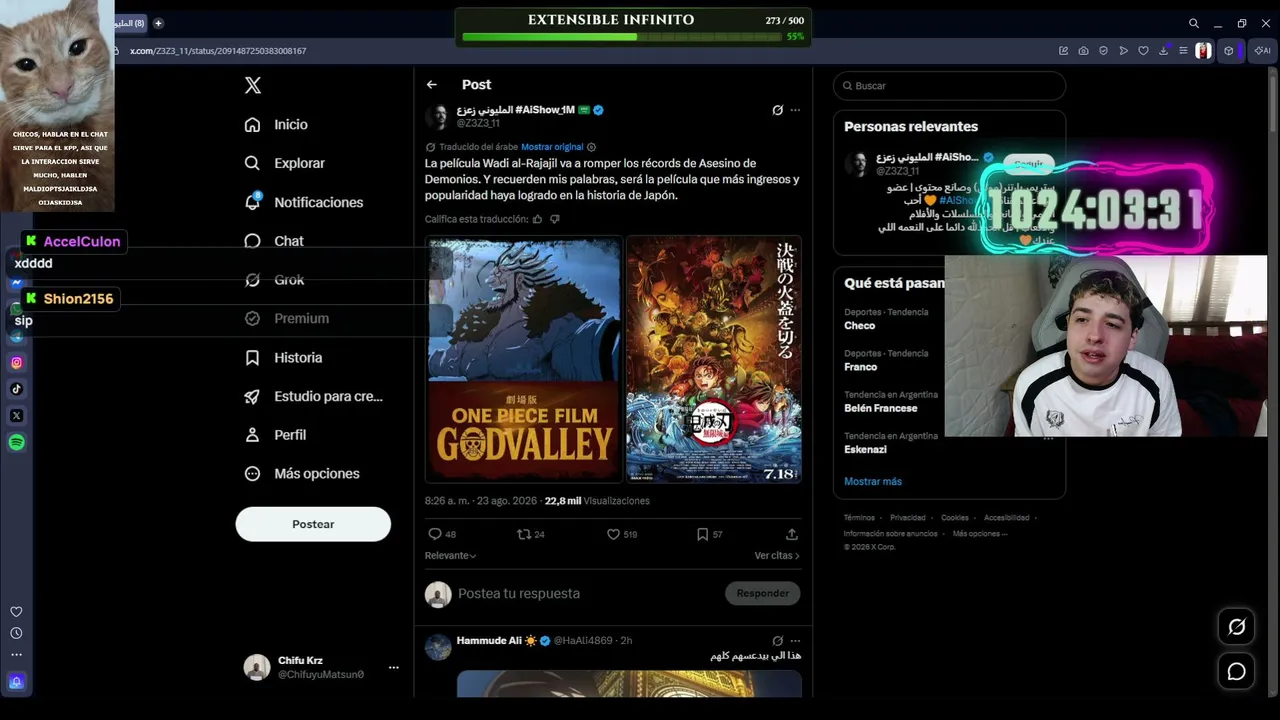Open X shortcut in browser sidebar
Screen dimensions: 1280x720
(x=16, y=415)
